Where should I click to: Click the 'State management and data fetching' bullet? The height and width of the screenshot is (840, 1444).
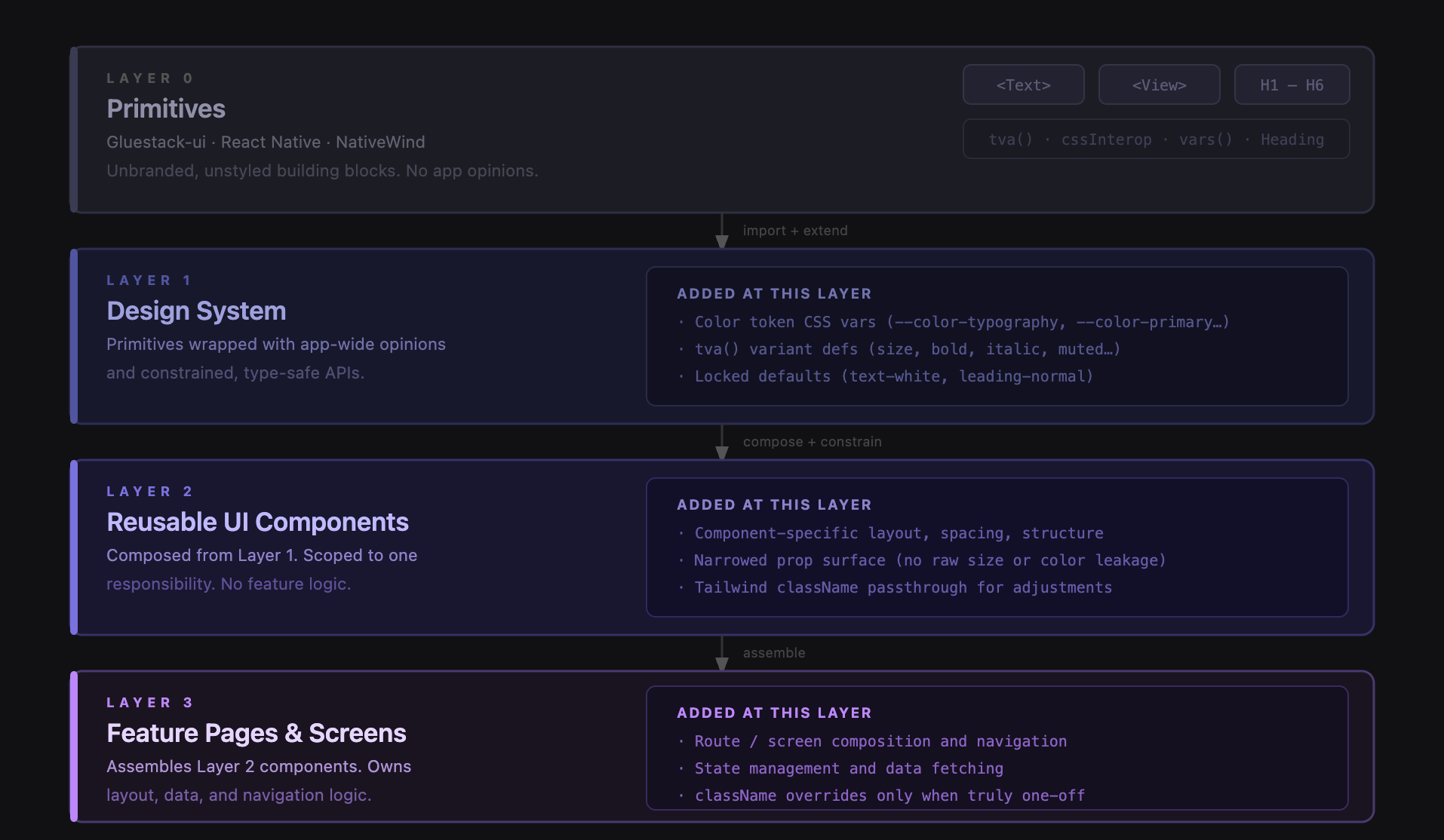[840, 768]
